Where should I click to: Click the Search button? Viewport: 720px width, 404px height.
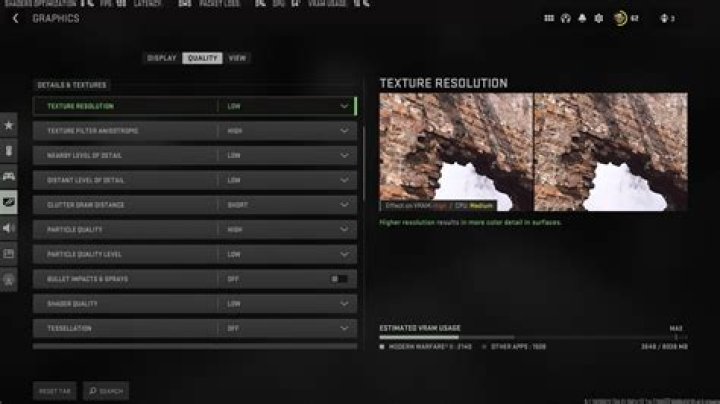[106, 390]
